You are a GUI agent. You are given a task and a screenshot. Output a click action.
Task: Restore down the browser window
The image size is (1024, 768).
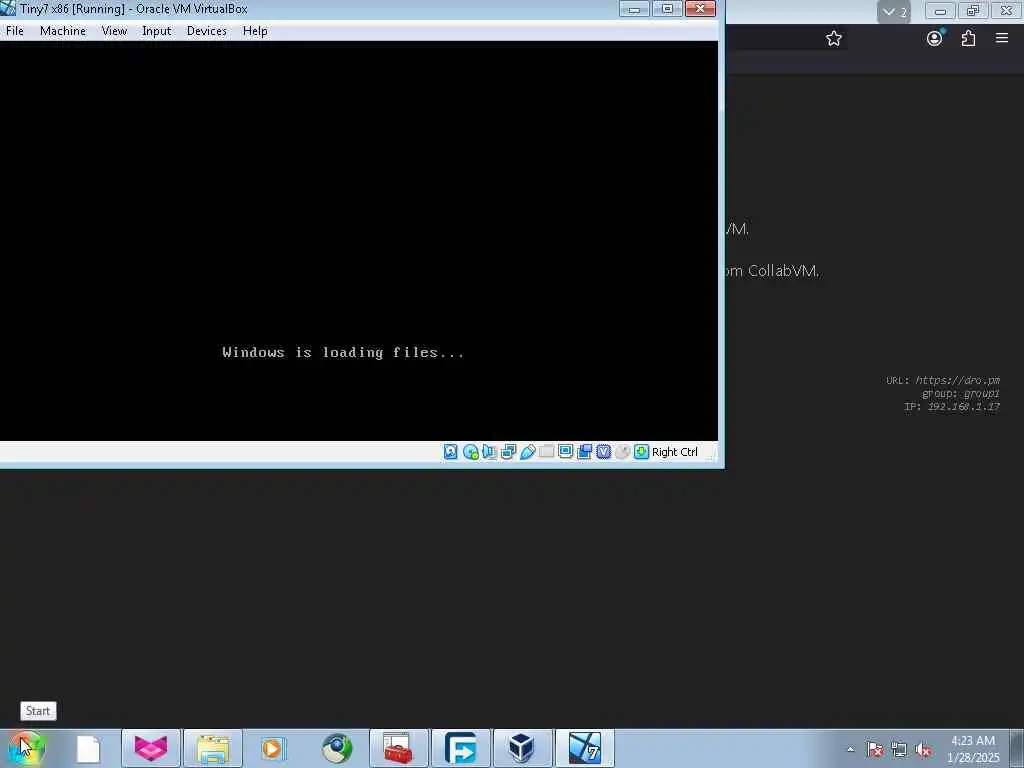point(973,11)
